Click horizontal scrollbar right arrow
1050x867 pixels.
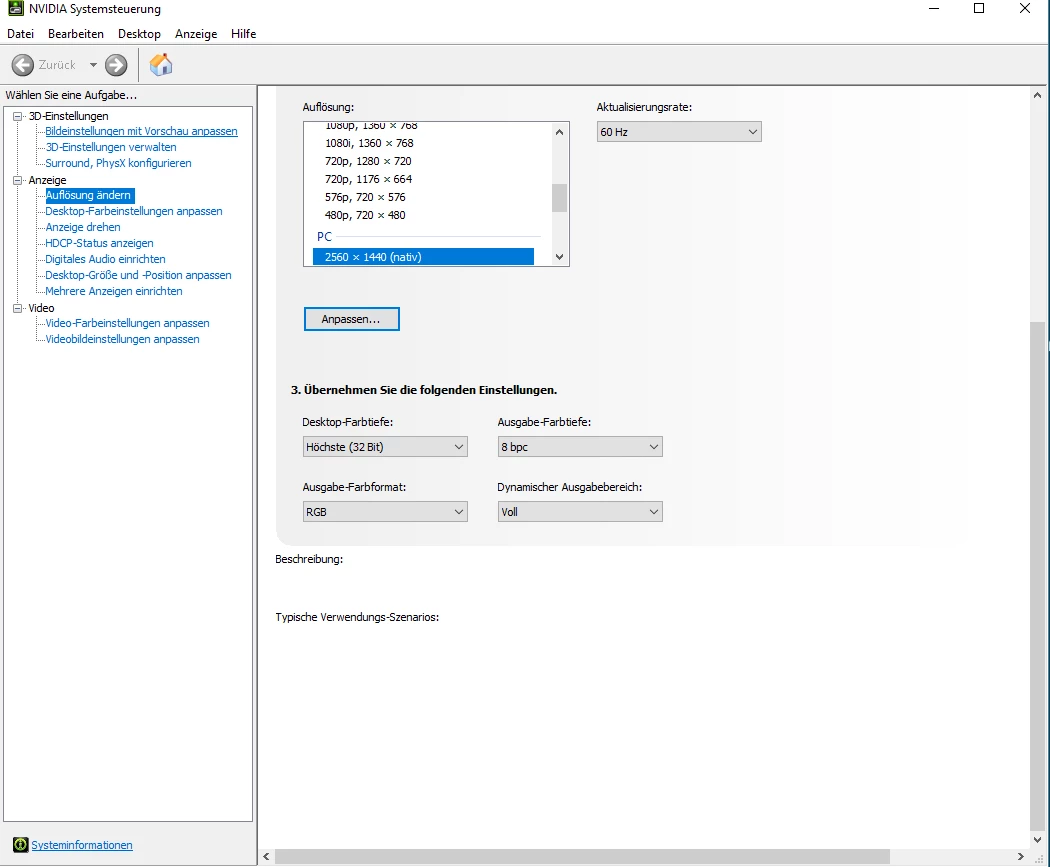[x=1021, y=856]
